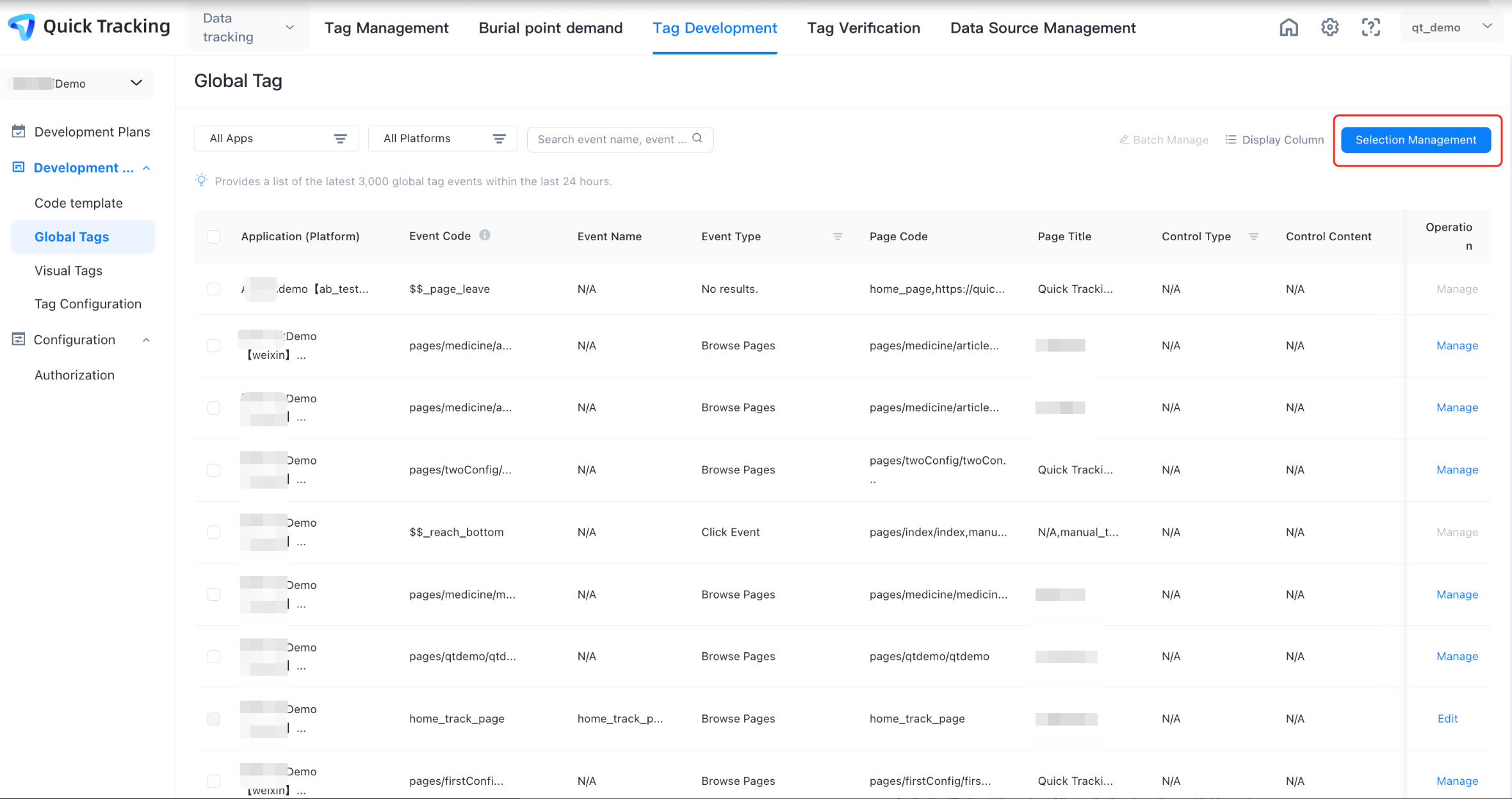Click Event Type column filter icon
The width and height of the screenshot is (1512, 799).
pos(837,236)
